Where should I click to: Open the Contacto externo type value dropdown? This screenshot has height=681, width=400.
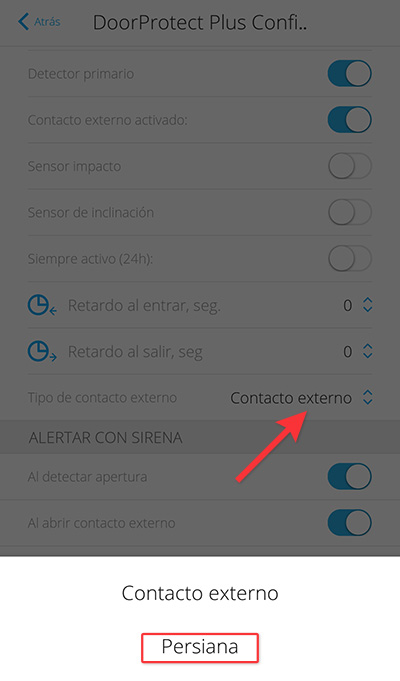click(x=291, y=398)
